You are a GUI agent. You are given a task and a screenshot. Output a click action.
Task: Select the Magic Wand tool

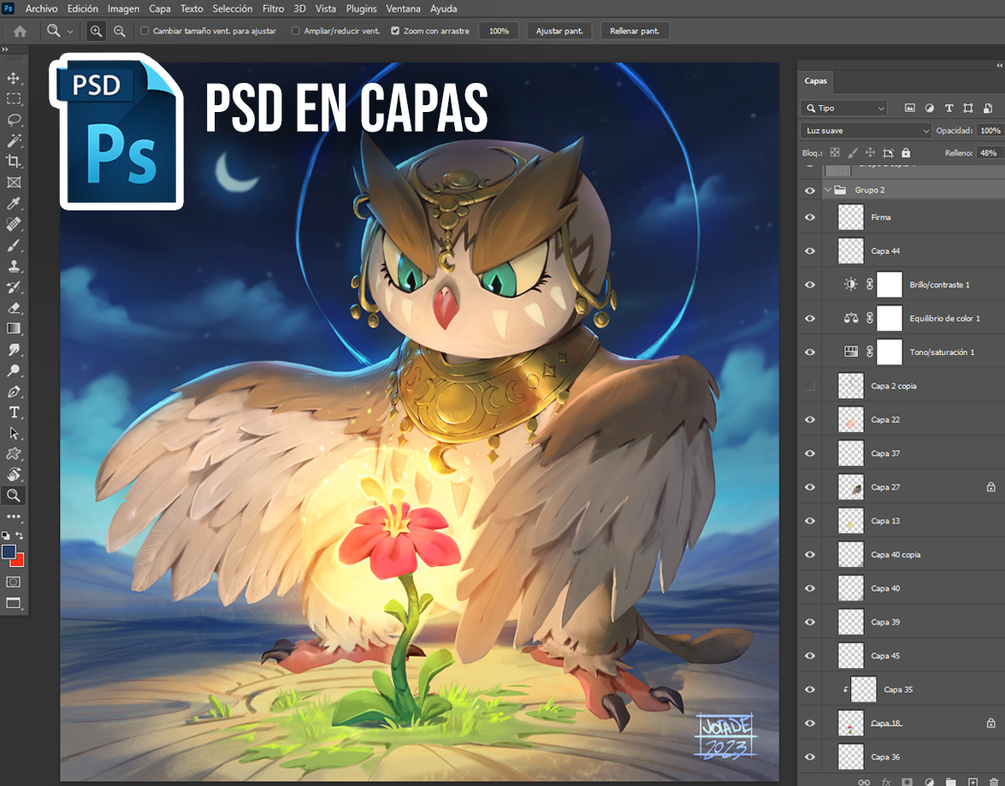(13, 140)
